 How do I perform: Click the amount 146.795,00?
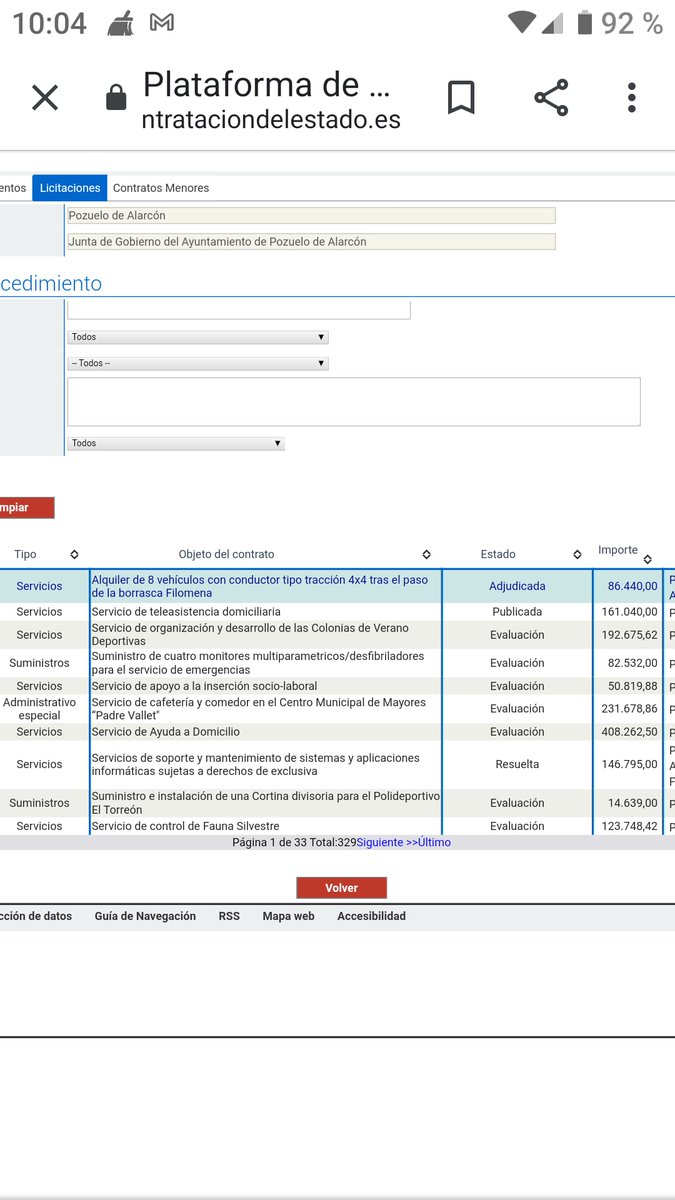click(629, 764)
